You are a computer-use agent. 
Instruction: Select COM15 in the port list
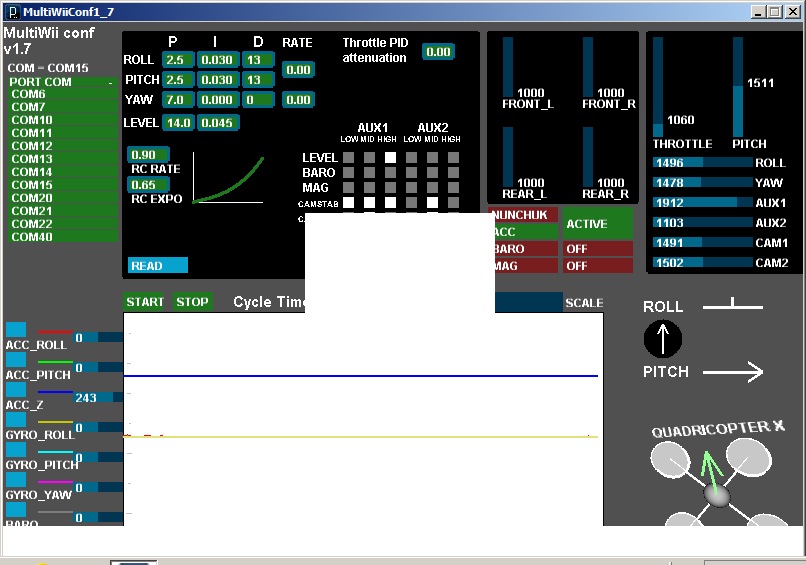pyautogui.click(x=64, y=185)
